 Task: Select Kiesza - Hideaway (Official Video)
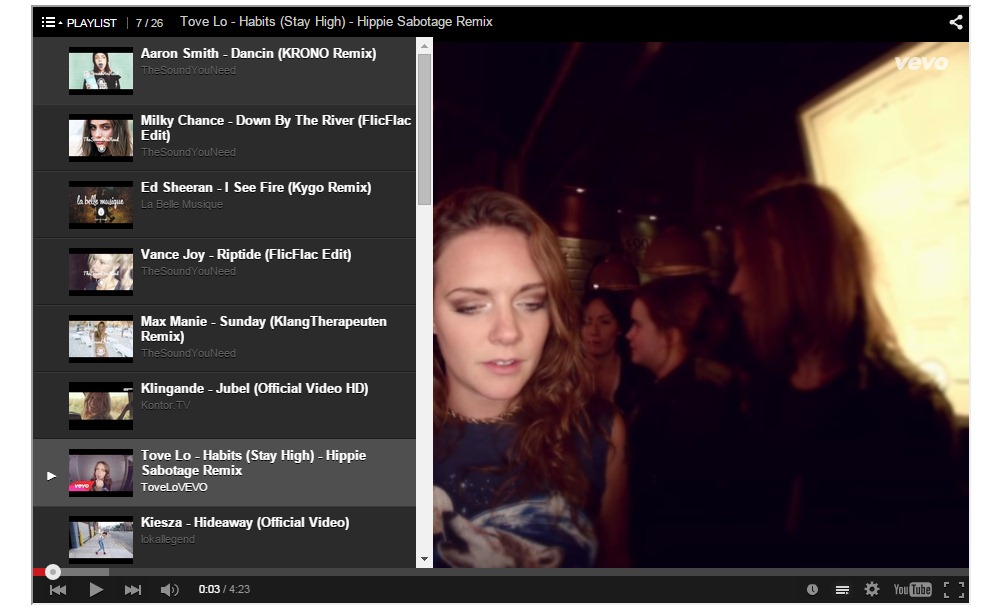[224, 537]
